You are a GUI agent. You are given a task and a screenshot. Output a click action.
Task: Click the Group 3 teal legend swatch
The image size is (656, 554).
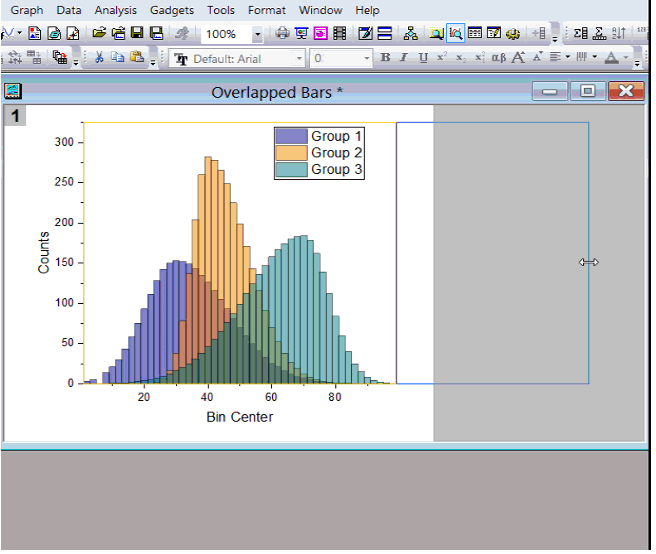pos(292,169)
